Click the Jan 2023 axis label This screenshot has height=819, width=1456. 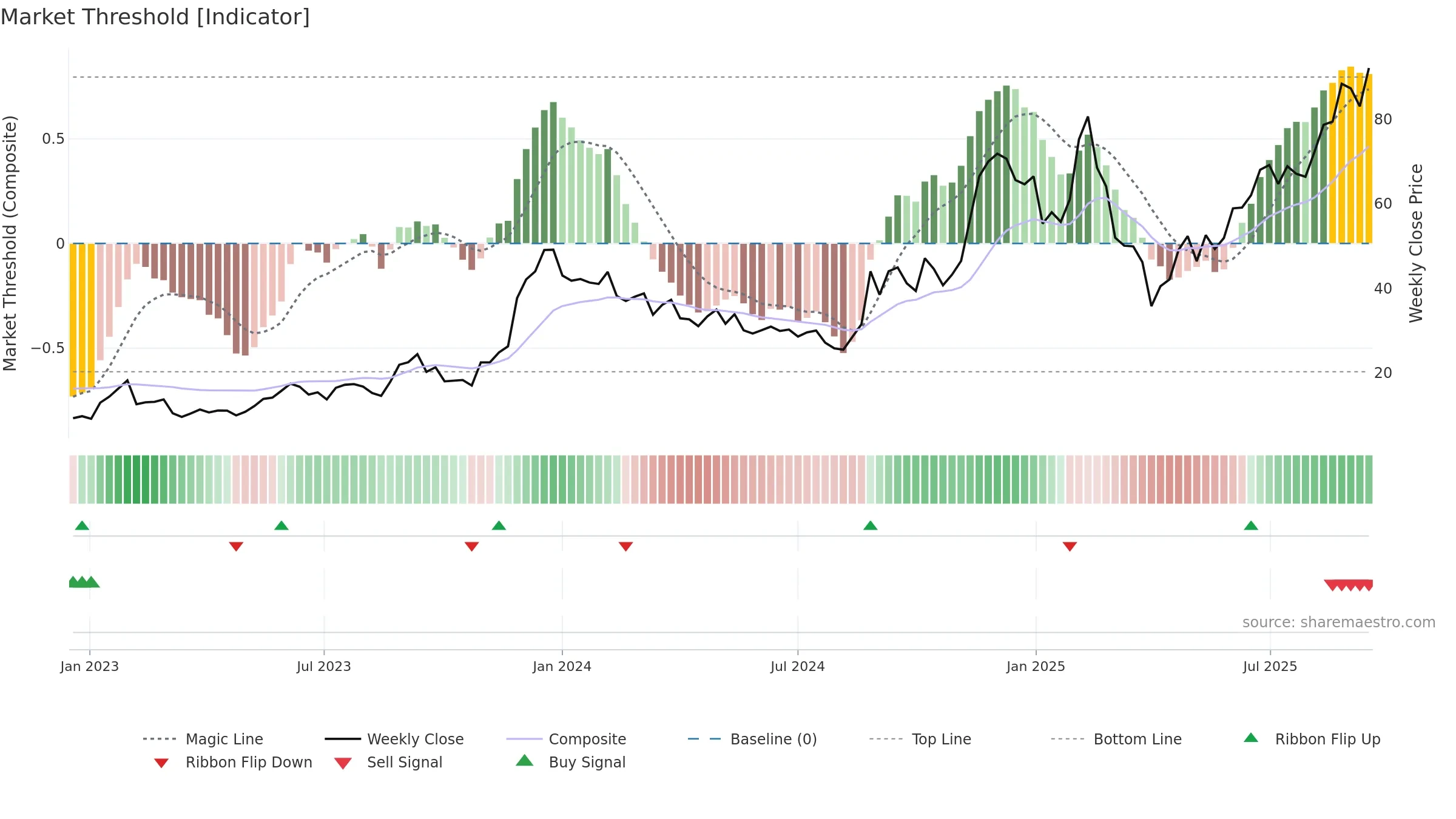90,666
